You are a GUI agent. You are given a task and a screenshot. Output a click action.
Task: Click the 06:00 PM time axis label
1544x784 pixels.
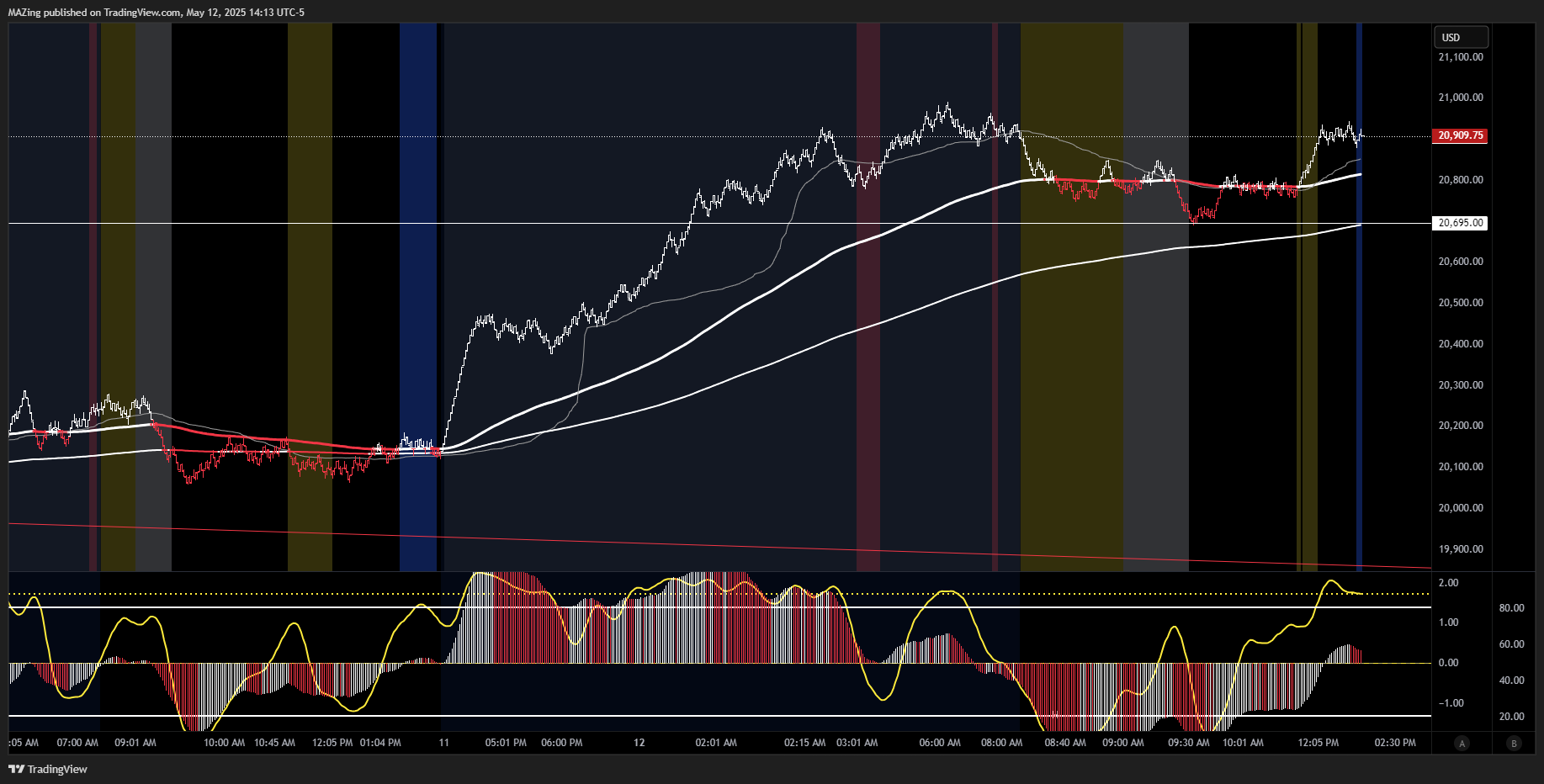click(x=562, y=743)
